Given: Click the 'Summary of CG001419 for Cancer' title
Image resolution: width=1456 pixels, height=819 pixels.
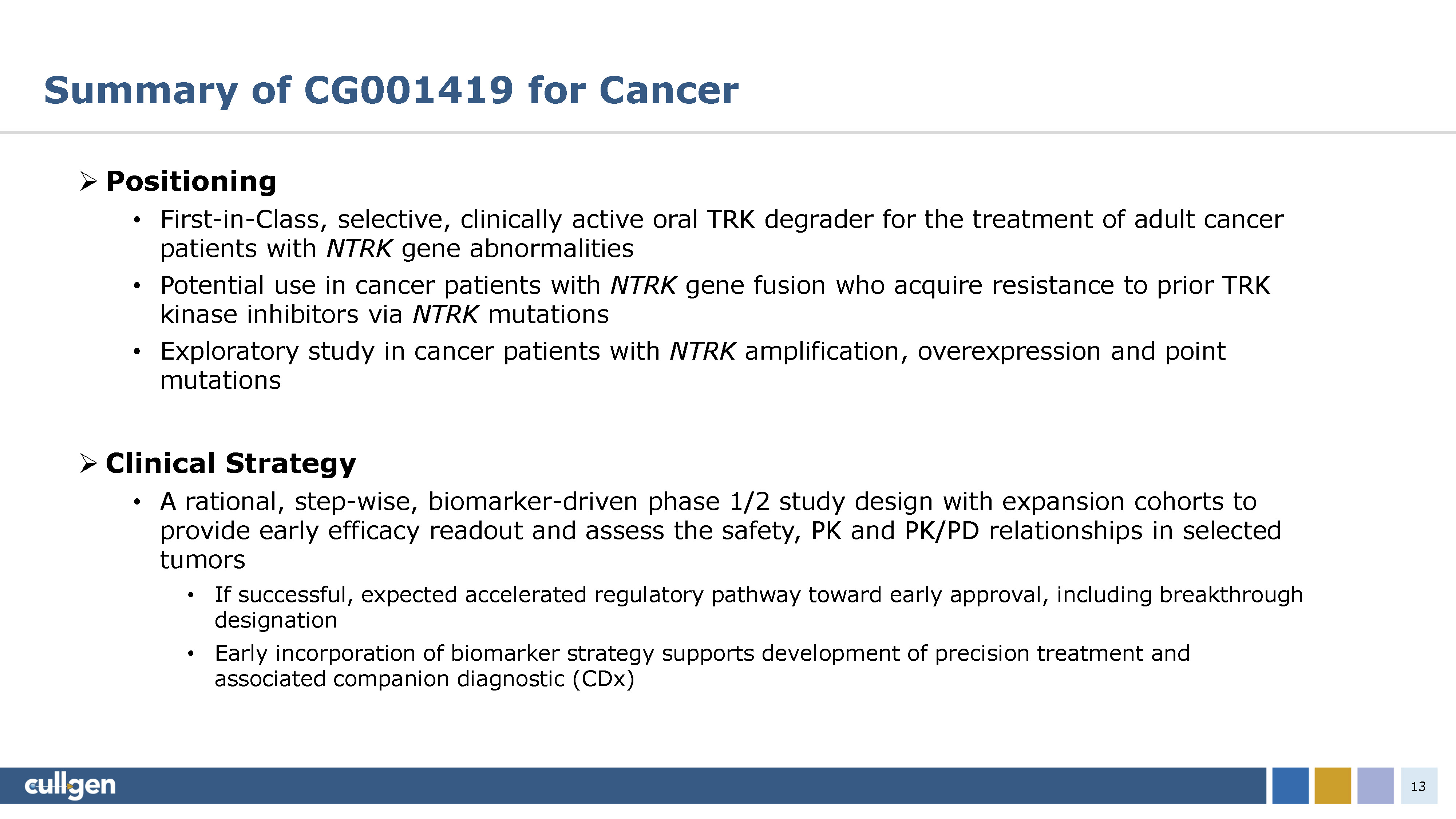Looking at the screenshot, I should (391, 90).
